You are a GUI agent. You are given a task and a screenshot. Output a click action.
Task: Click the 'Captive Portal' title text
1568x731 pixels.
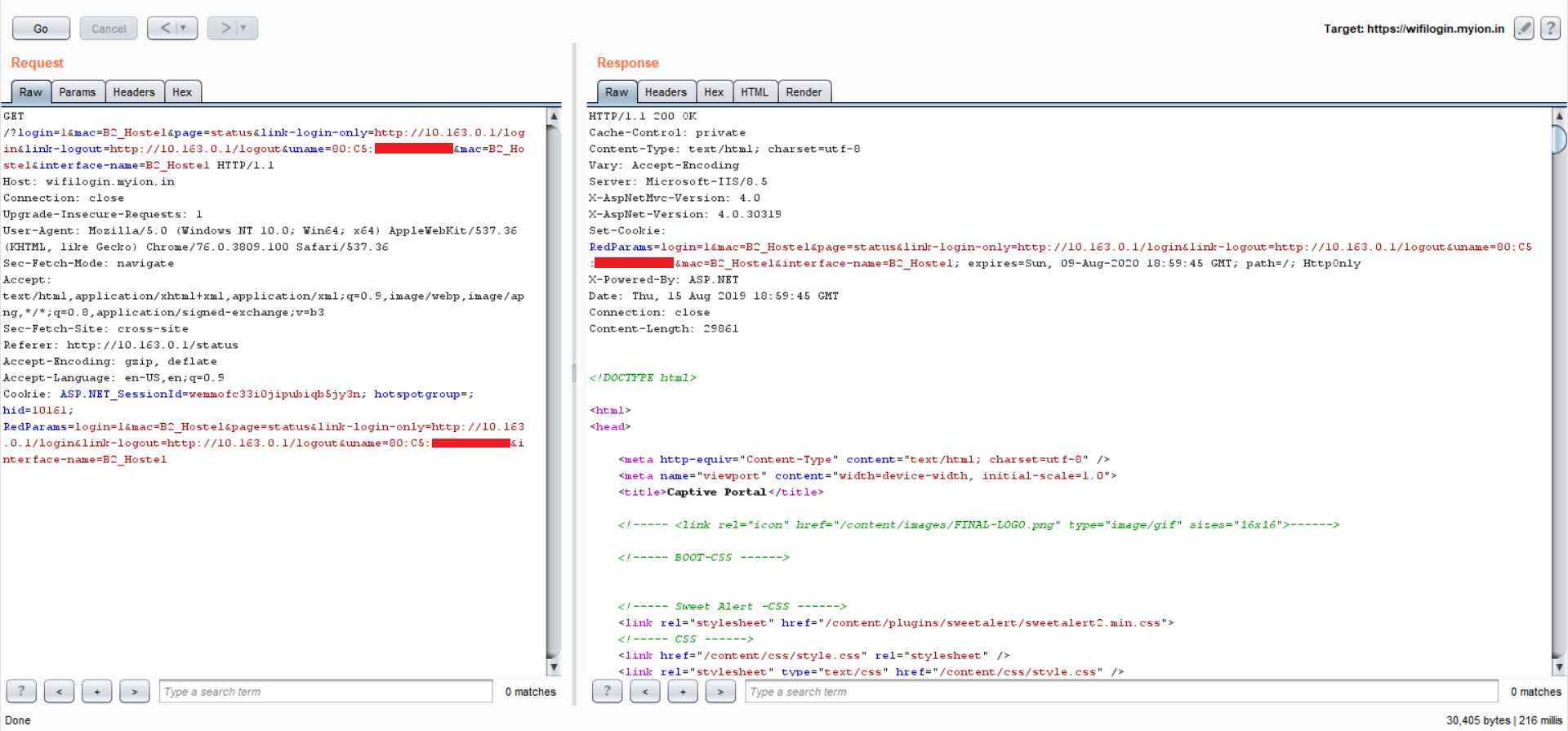[x=716, y=492]
